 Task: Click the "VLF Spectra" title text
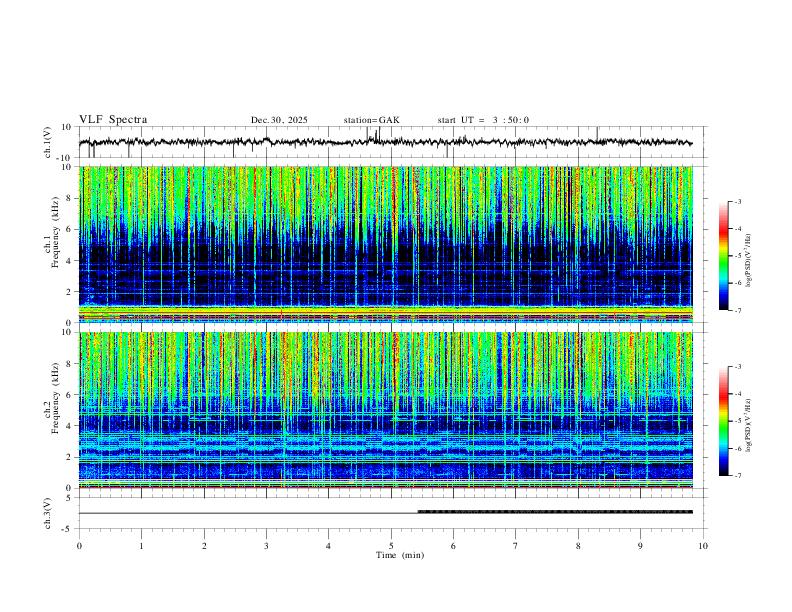tap(113, 120)
